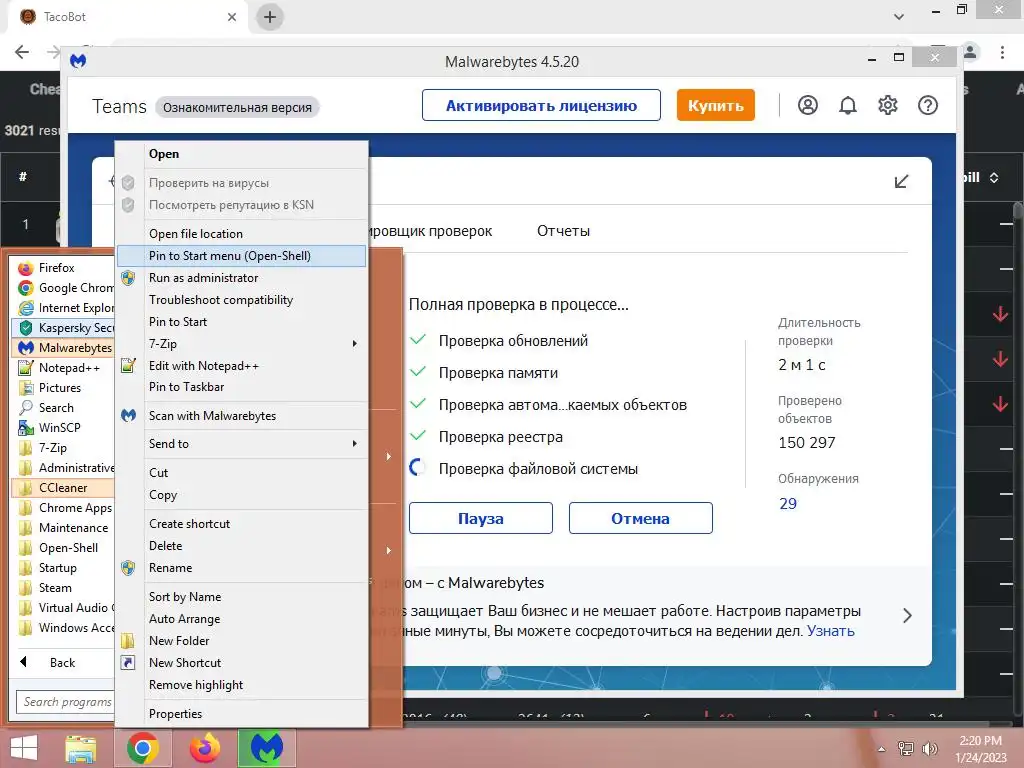
Task: Choose Troubleshoot compatibility
Action: click(x=241, y=300)
